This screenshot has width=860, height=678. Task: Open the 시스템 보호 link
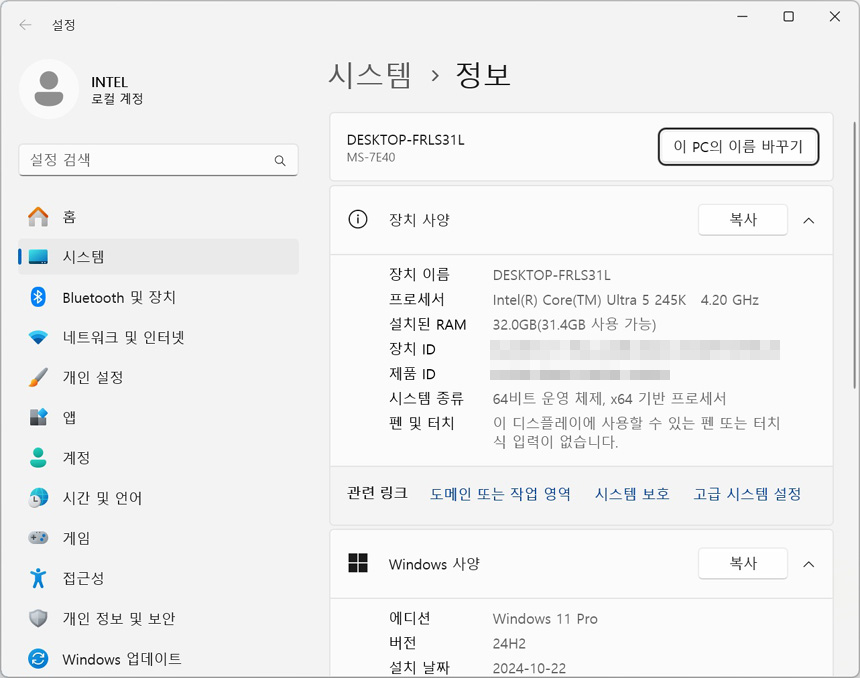[x=632, y=494]
